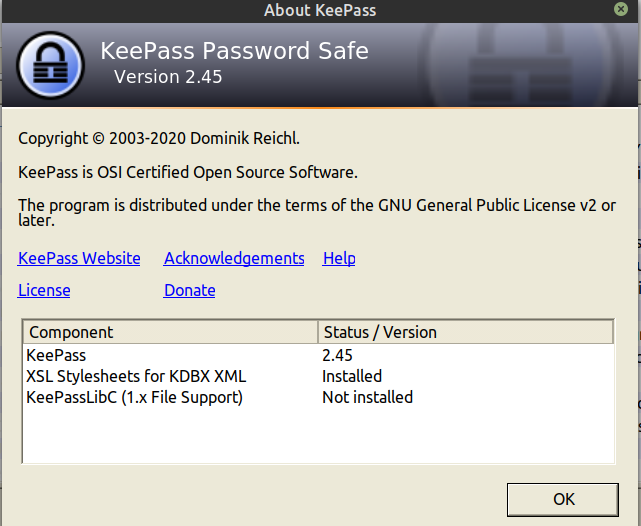The height and width of the screenshot is (526, 641).
Task: Select the KeePass component row
Action: (318, 355)
